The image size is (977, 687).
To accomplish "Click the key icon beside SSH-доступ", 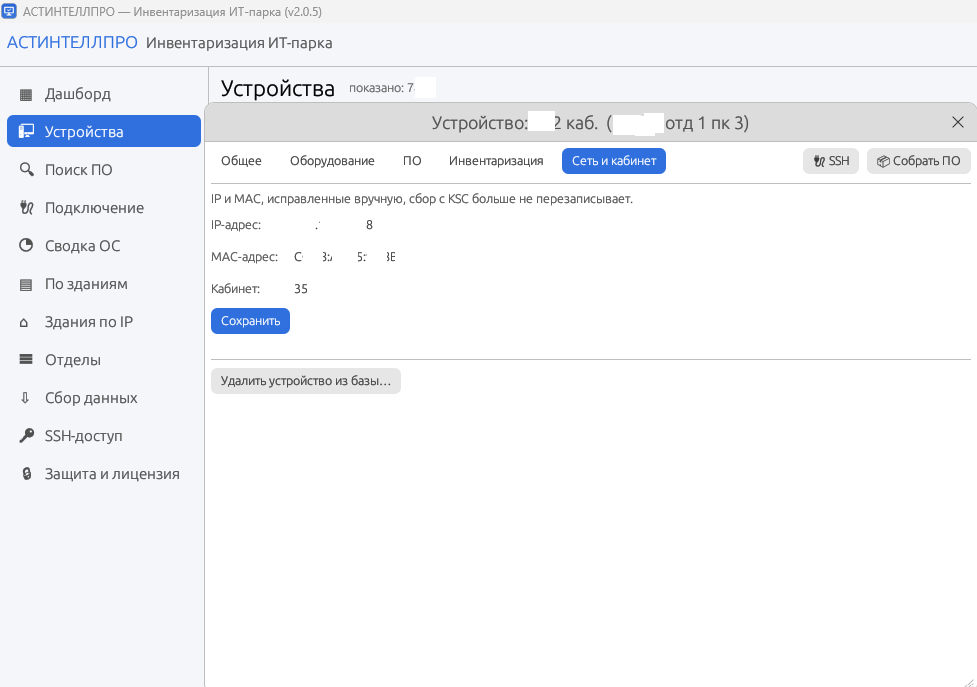I will pyautogui.click(x=26, y=435).
